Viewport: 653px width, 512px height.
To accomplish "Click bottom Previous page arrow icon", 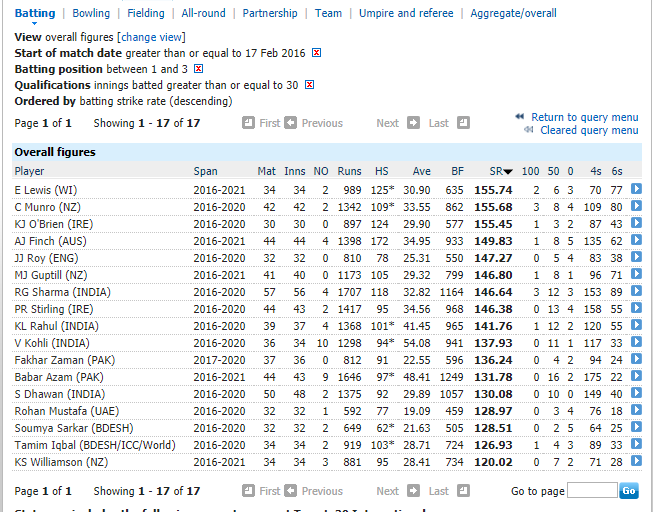I will [x=291, y=491].
